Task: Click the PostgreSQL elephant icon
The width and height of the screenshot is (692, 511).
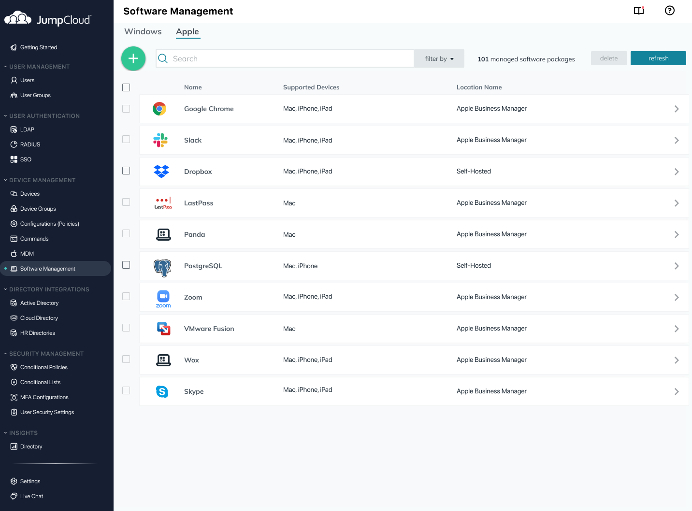Action: (x=161, y=266)
